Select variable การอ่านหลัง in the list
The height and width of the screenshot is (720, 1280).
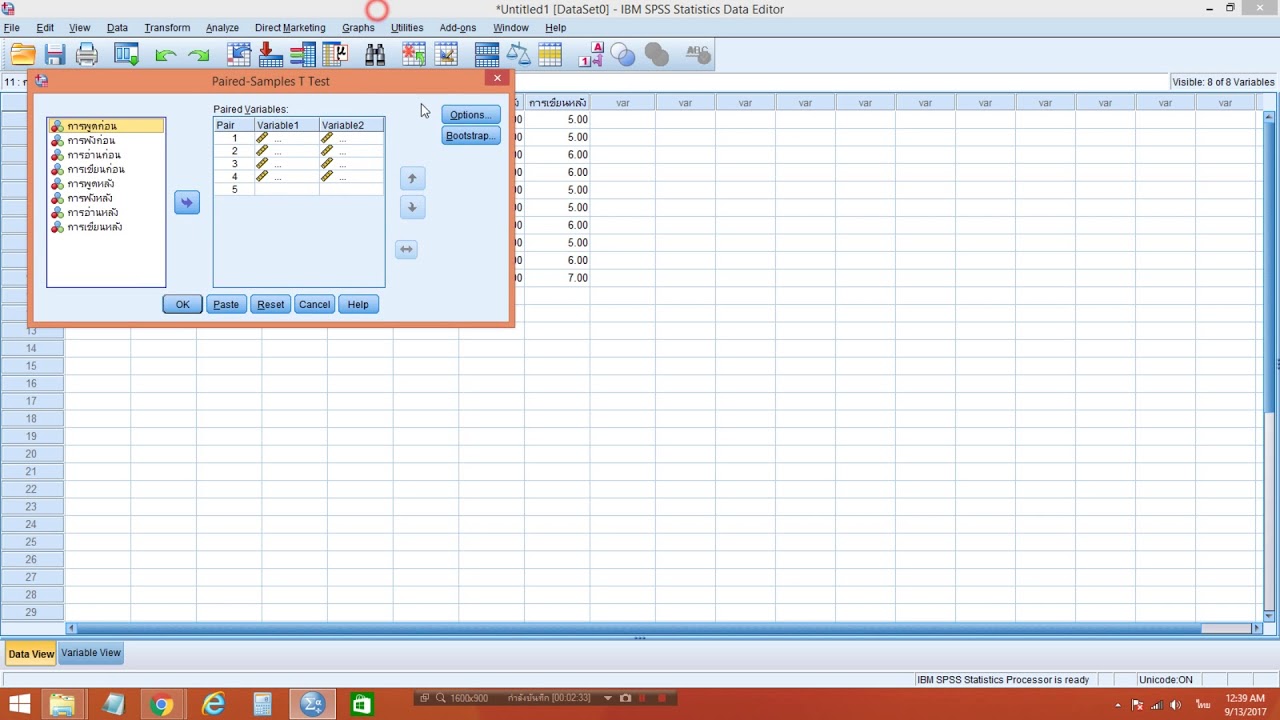(x=106, y=213)
